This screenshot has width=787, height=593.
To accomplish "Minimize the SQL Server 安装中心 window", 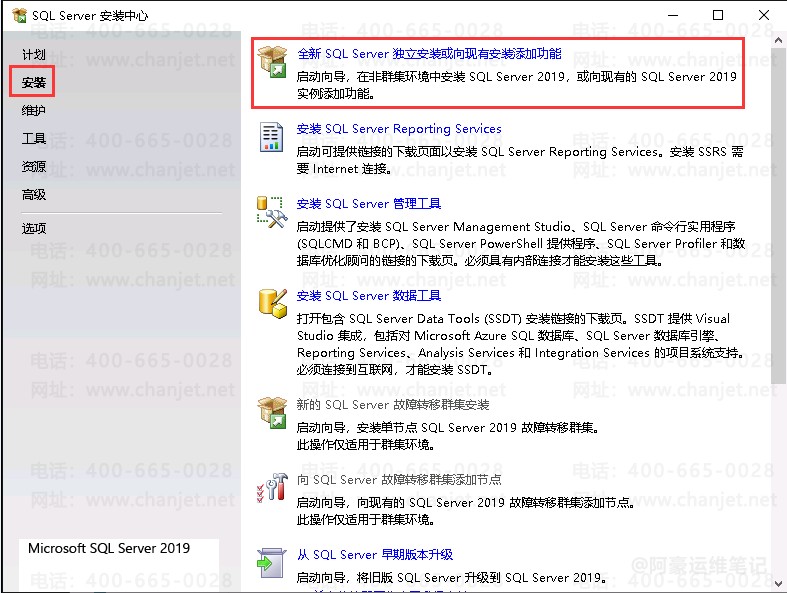I will [673, 15].
